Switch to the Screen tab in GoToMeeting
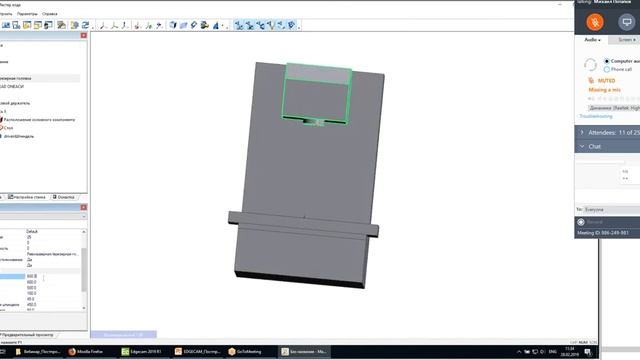Image resolution: width=640 pixels, height=360 pixels. (626, 40)
